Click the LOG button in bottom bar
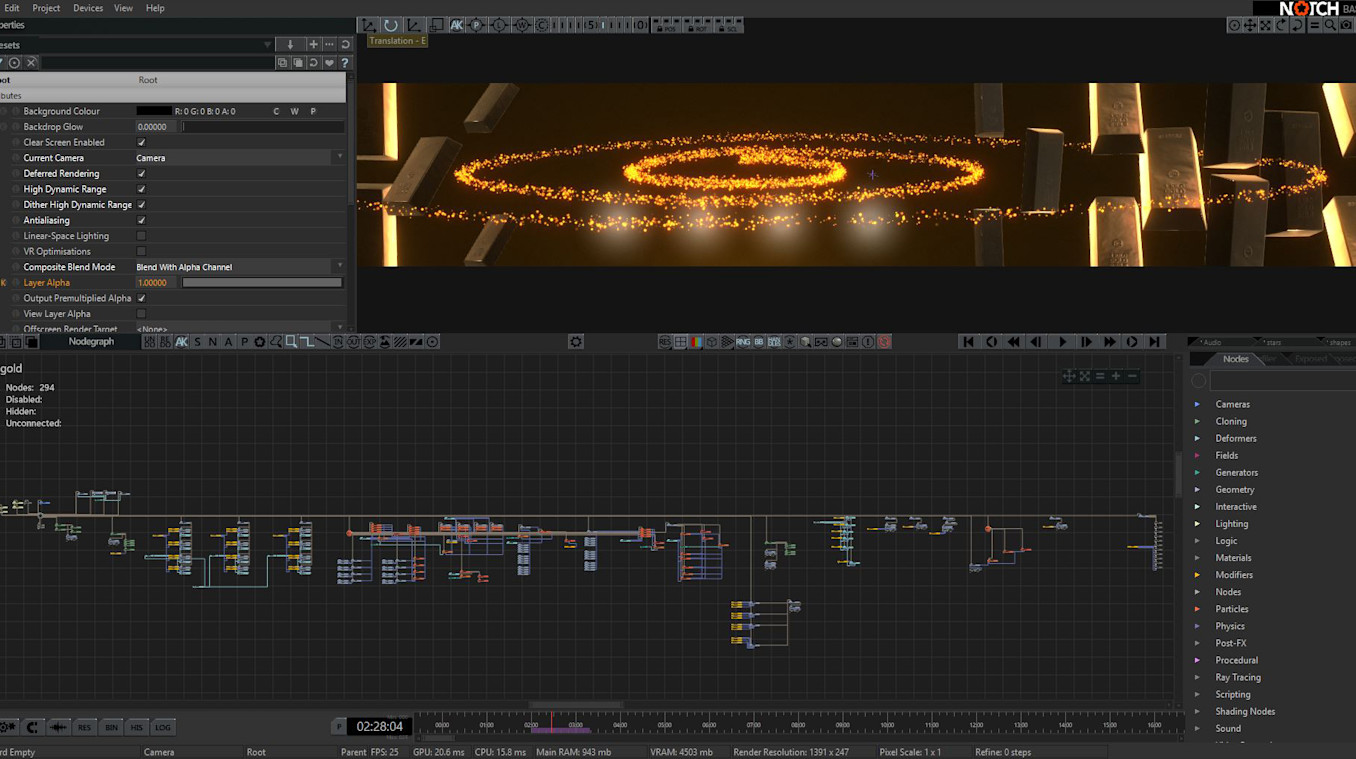This screenshot has width=1356, height=759. (162, 727)
